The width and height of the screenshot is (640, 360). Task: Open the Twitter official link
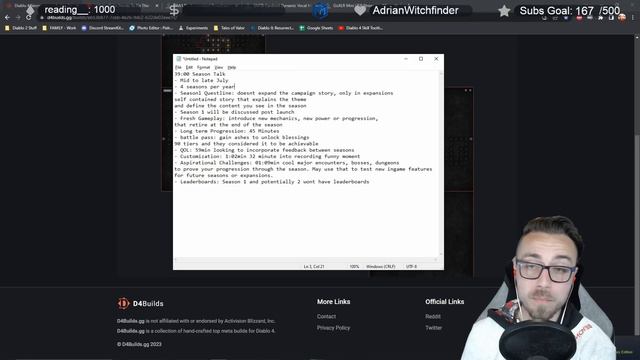coord(433,328)
